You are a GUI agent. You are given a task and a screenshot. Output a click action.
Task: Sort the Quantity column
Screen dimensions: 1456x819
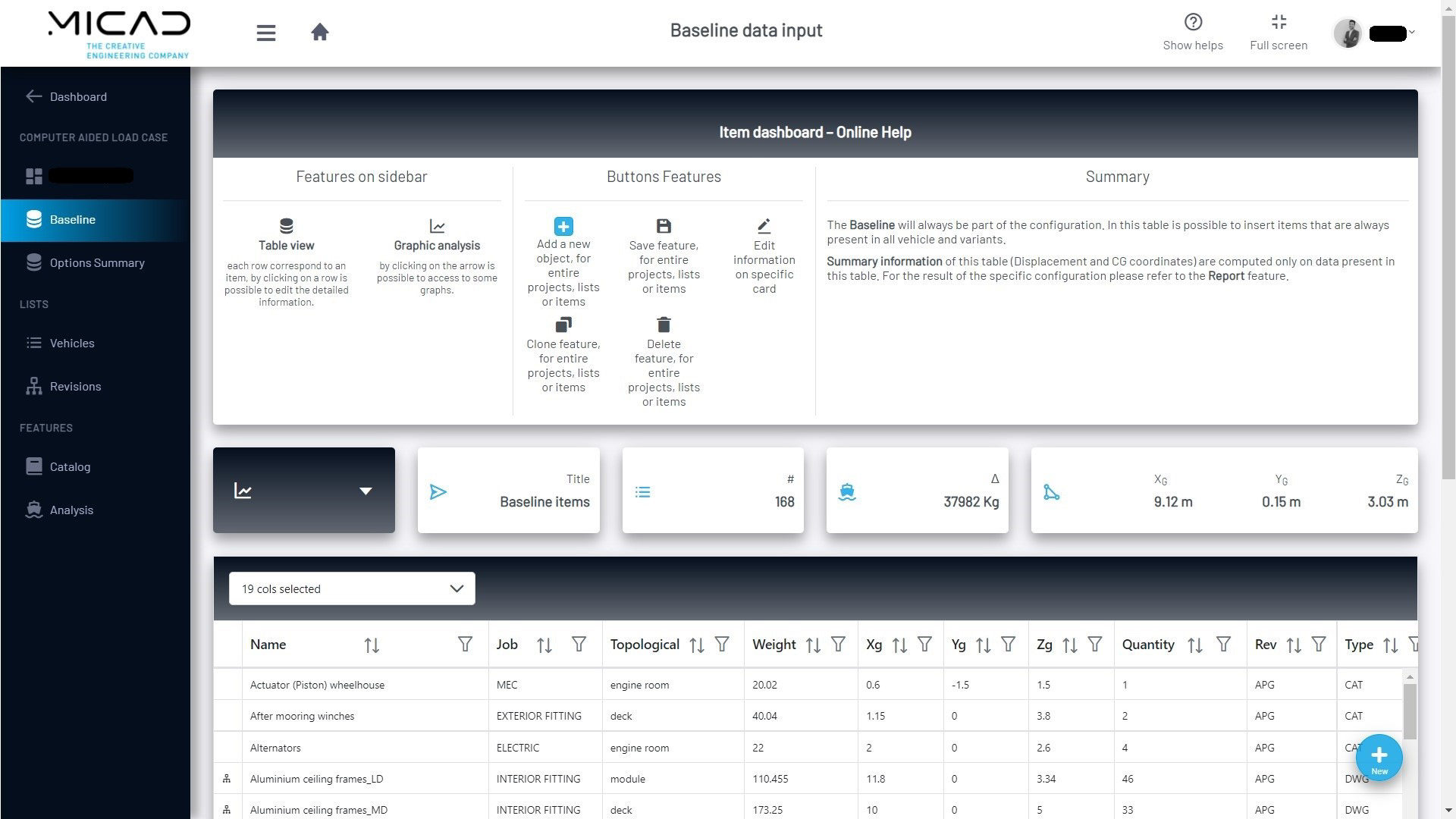[1194, 645]
